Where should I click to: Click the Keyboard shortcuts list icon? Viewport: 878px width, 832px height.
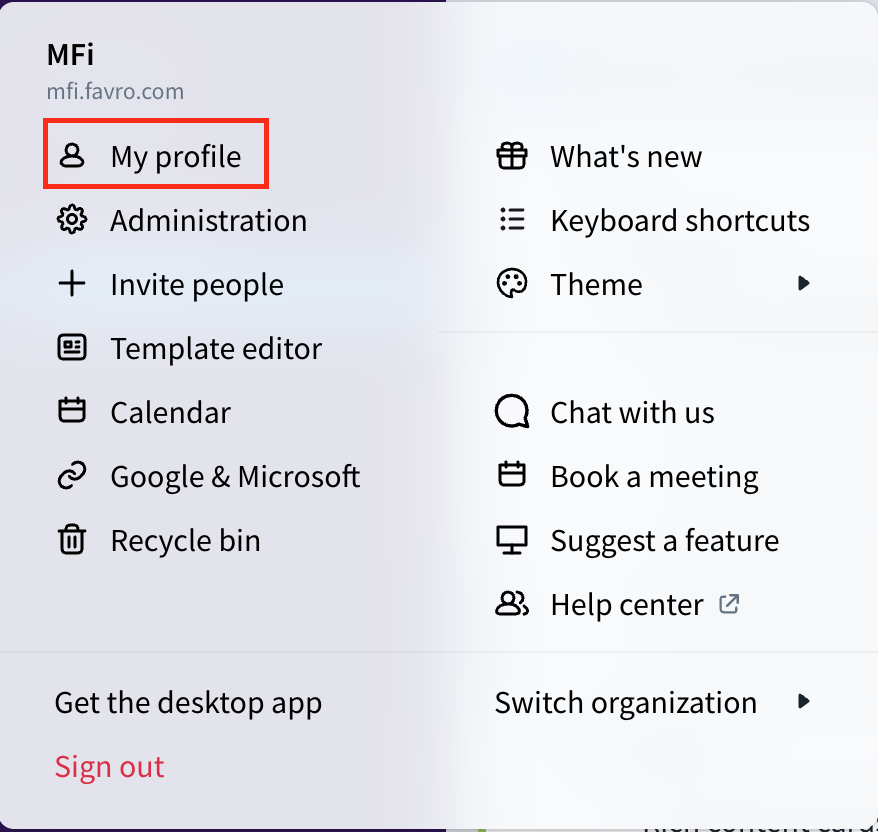coord(512,220)
